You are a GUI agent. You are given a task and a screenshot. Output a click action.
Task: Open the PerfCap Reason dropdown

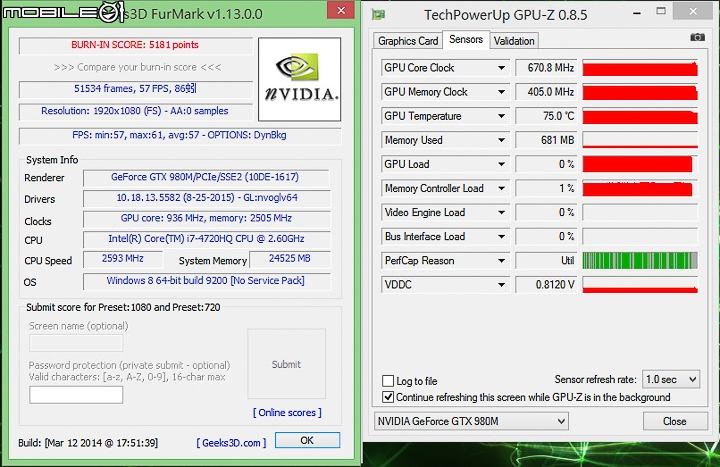[501, 261]
